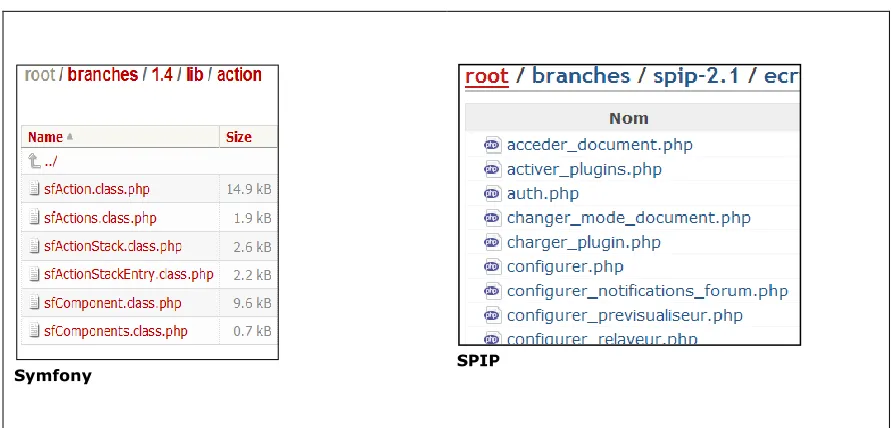Open sfActionStack.class.php file link

(113, 246)
